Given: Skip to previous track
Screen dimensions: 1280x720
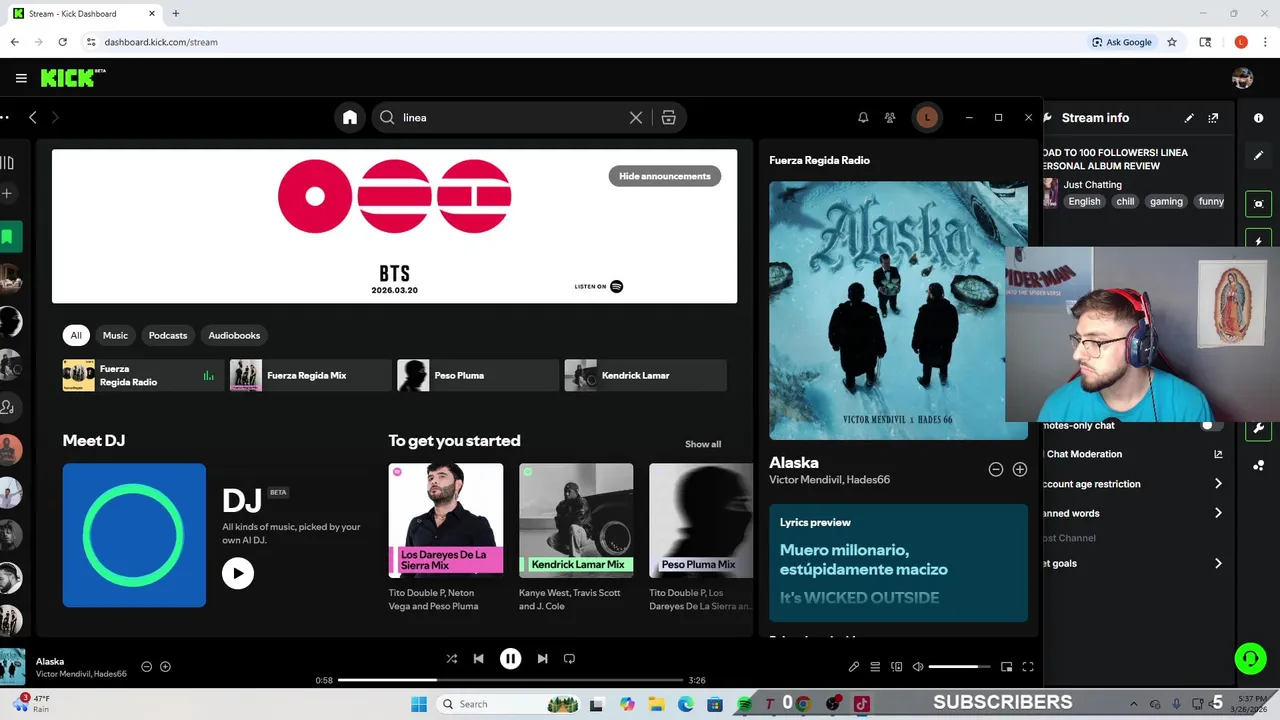Looking at the screenshot, I should 479,659.
